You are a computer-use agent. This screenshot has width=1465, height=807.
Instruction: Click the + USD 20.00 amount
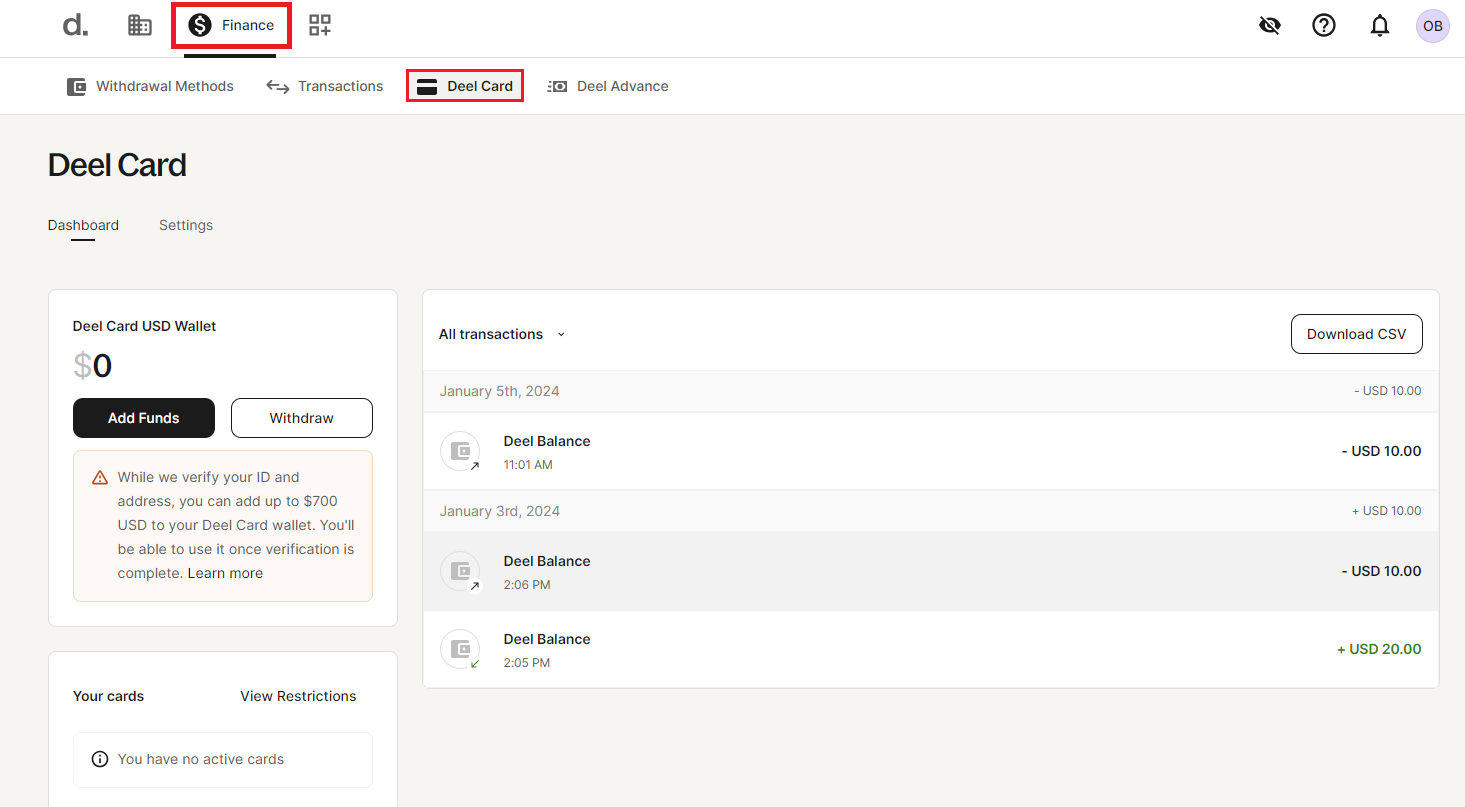tap(1379, 649)
